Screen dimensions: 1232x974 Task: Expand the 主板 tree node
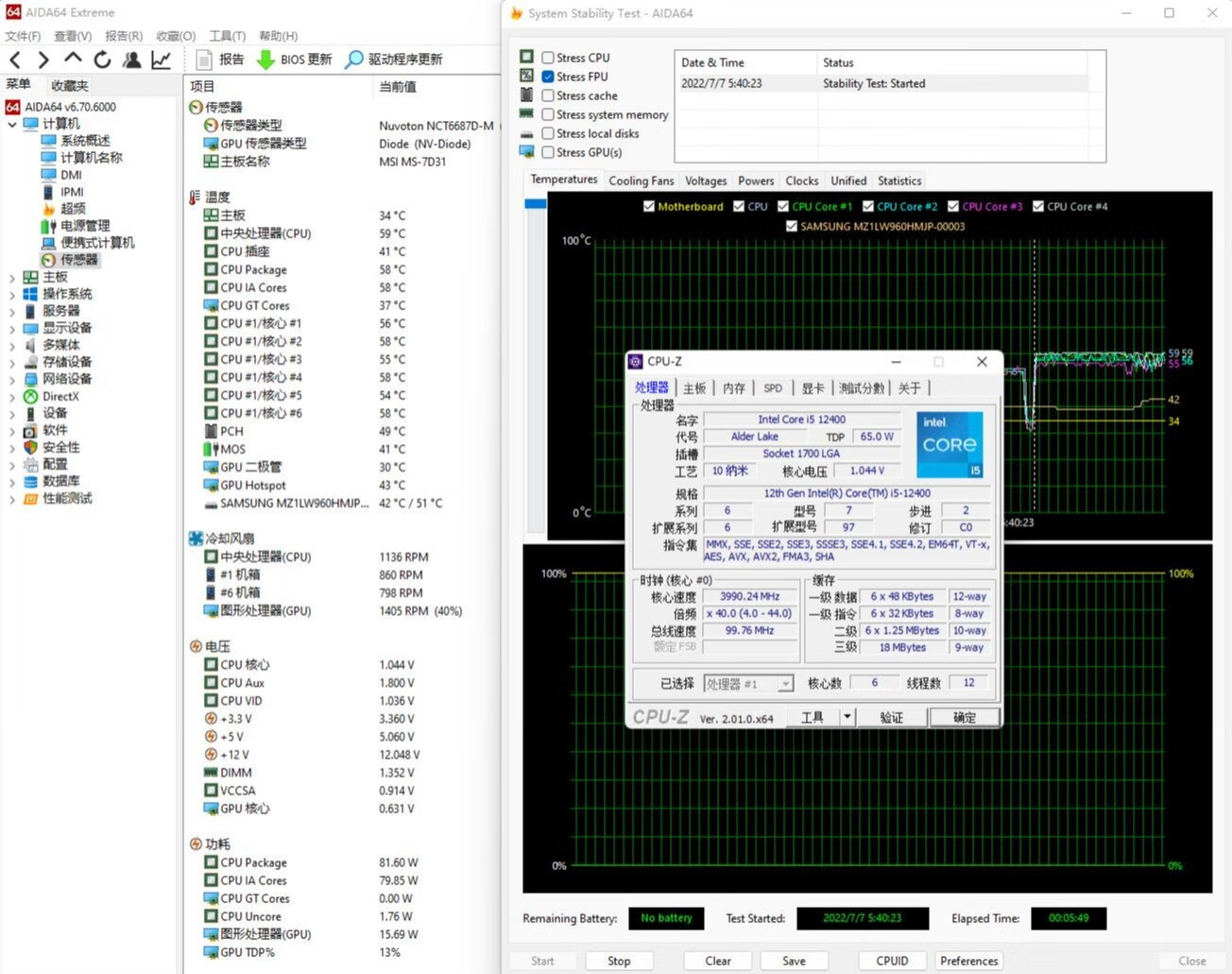[x=12, y=278]
